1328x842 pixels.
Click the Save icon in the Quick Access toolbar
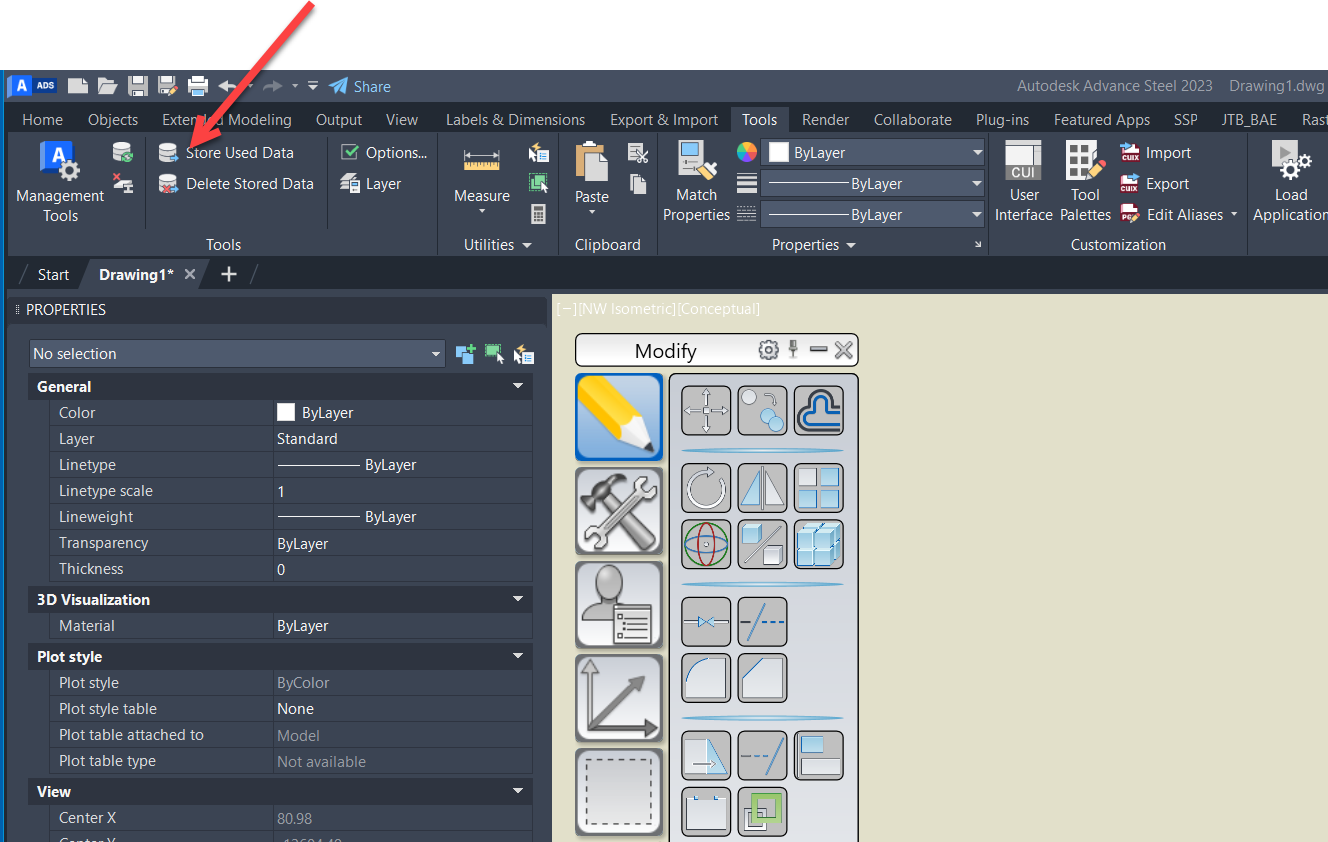click(x=138, y=86)
